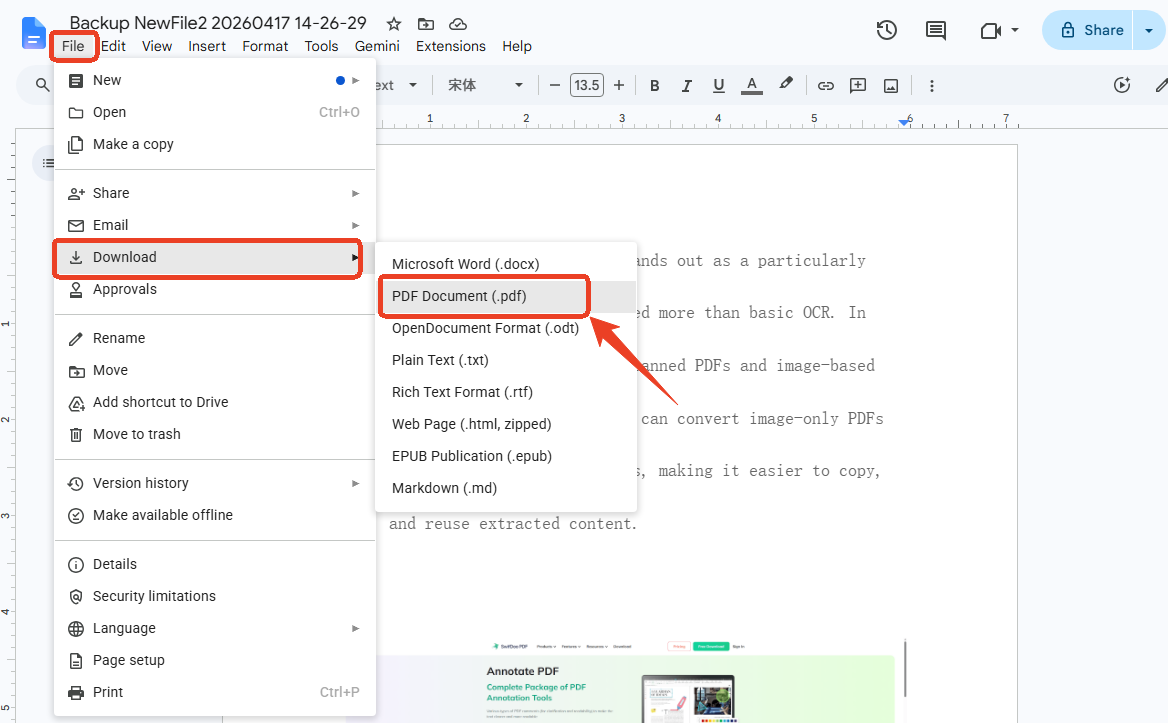
Task: Open the comments panel icon
Action: 936,31
